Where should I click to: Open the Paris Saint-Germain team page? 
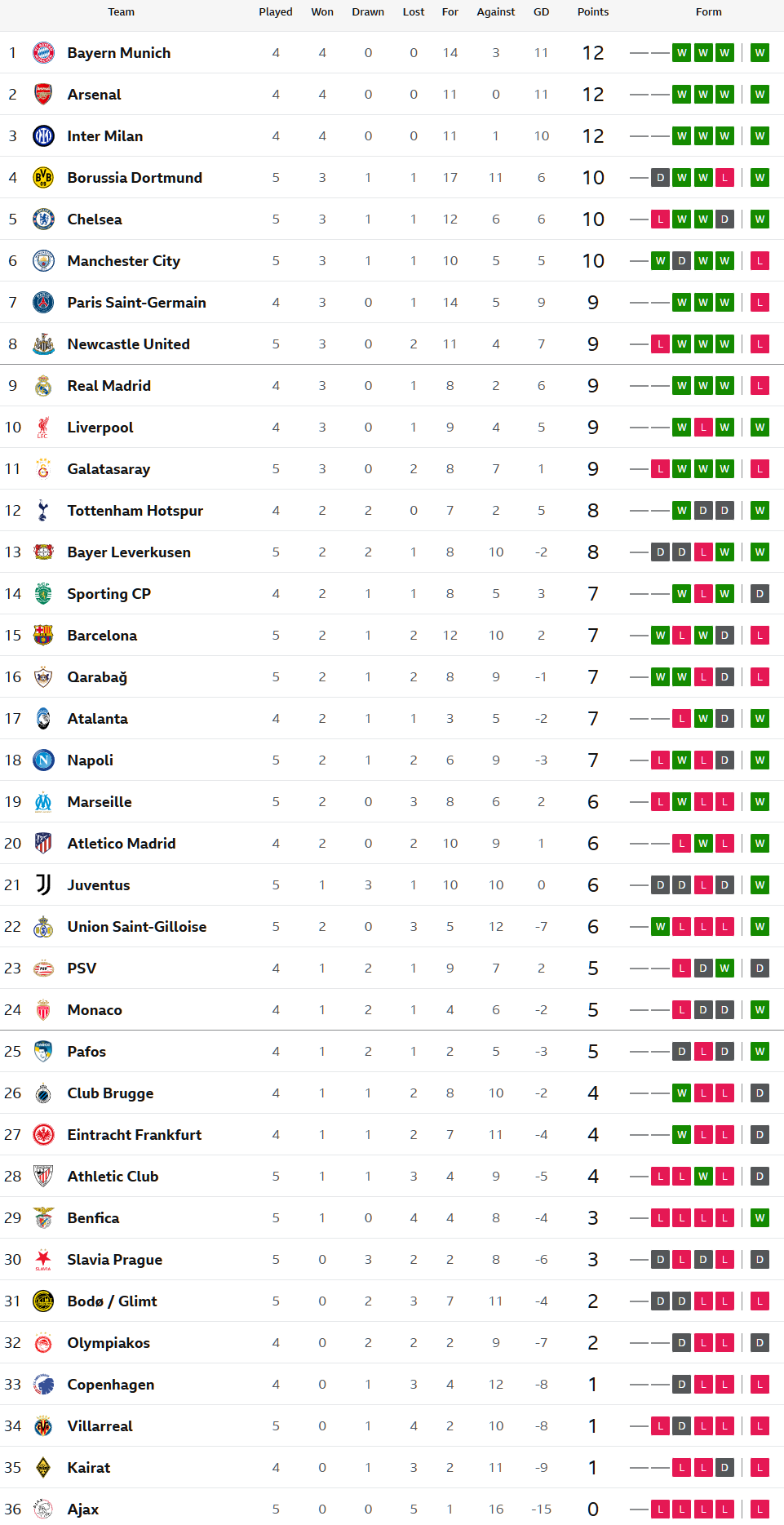pos(136,303)
